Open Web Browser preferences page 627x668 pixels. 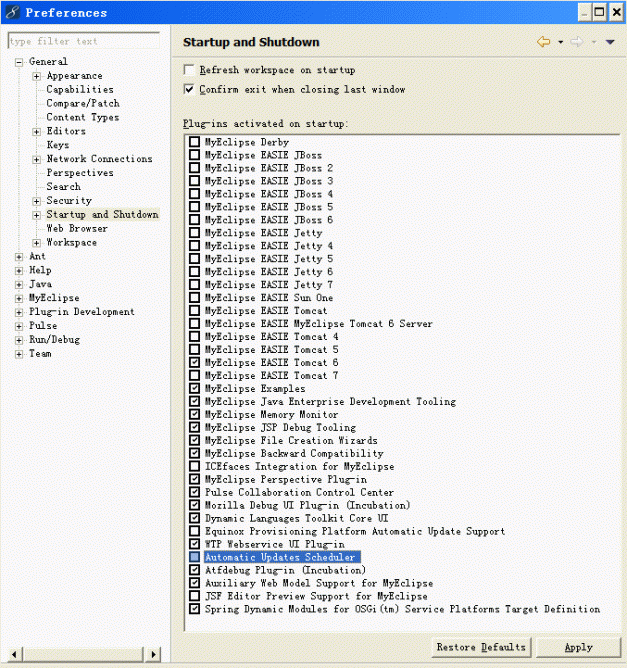pyautogui.click(x=77, y=228)
